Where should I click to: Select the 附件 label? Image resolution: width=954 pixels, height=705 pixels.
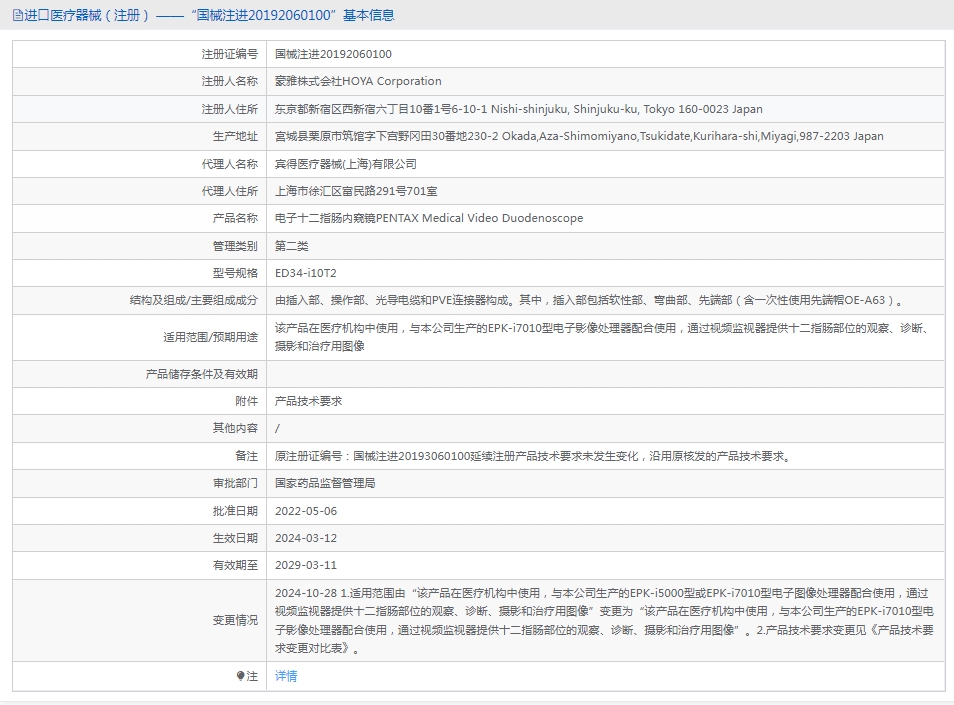(246, 401)
